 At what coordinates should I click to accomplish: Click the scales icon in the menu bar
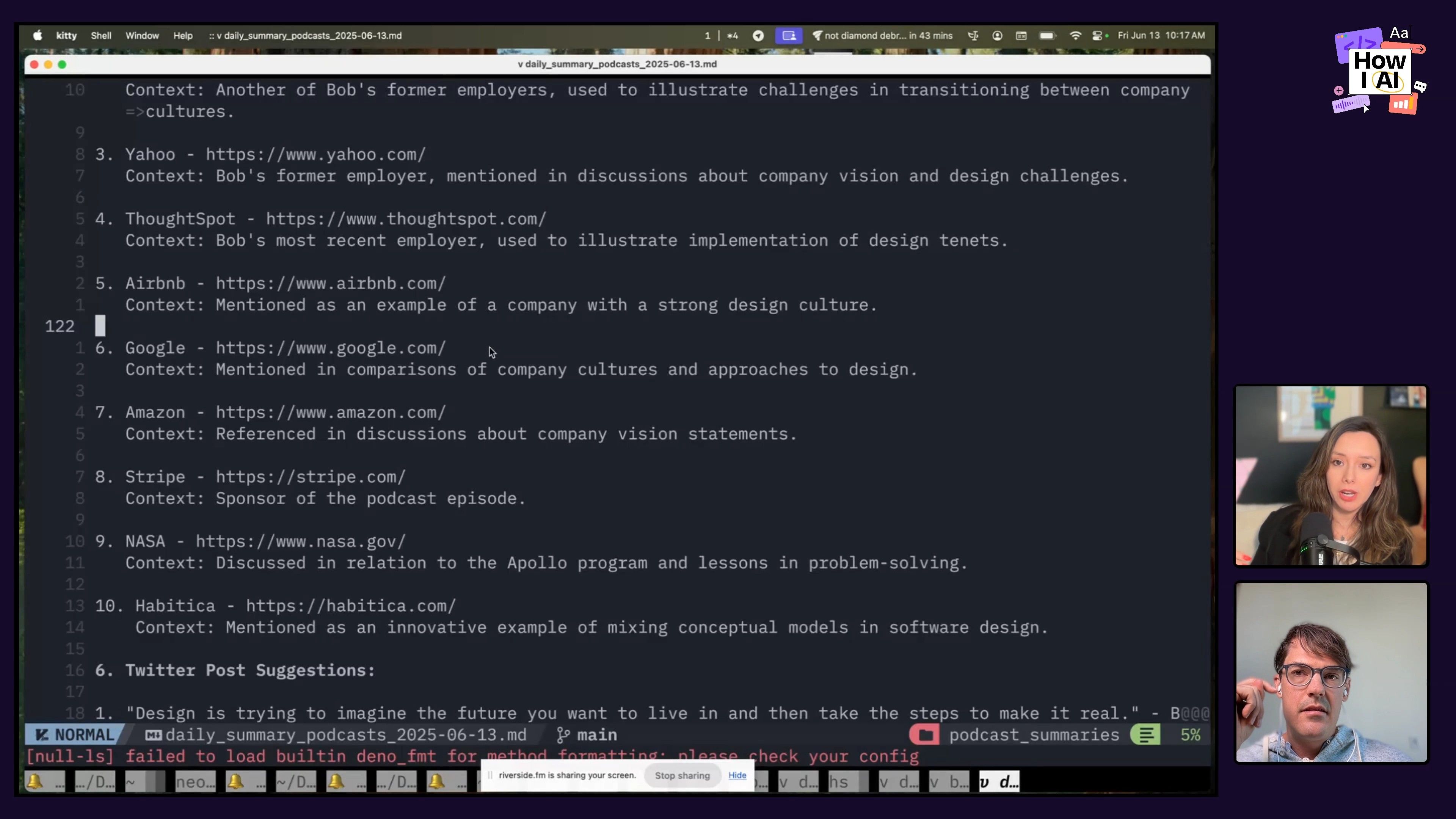point(973,36)
